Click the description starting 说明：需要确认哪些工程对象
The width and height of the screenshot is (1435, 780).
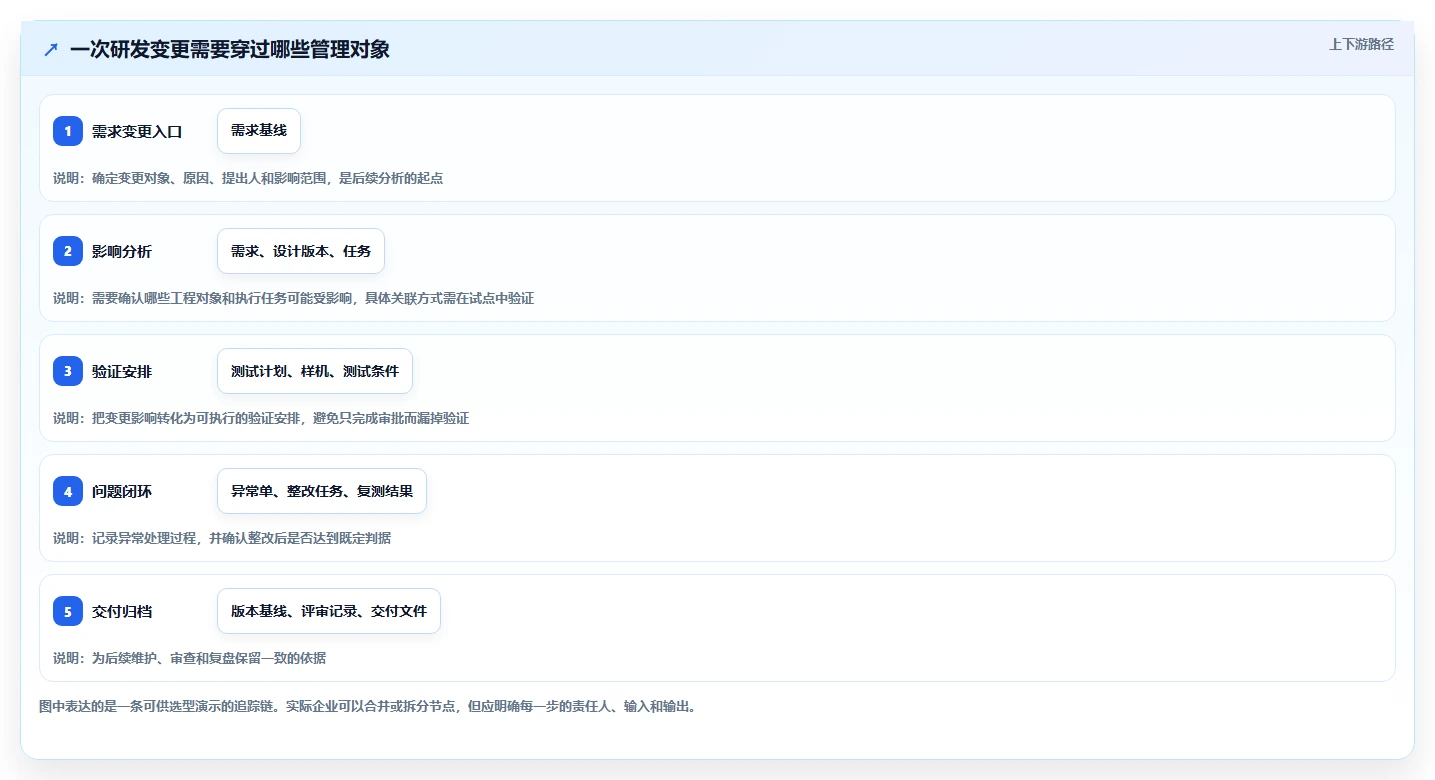(x=293, y=298)
